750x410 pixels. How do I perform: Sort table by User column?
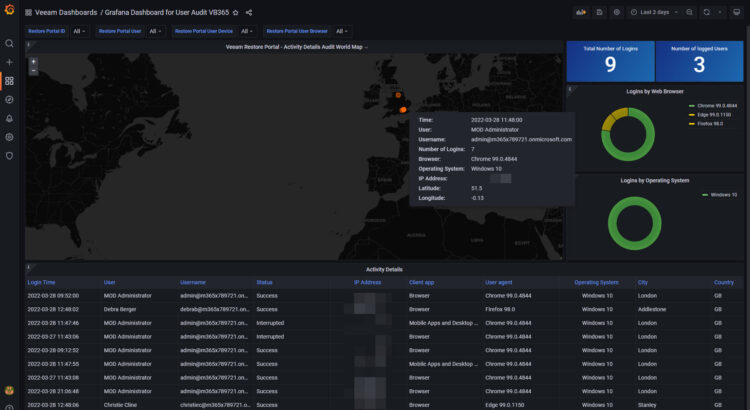coord(109,282)
